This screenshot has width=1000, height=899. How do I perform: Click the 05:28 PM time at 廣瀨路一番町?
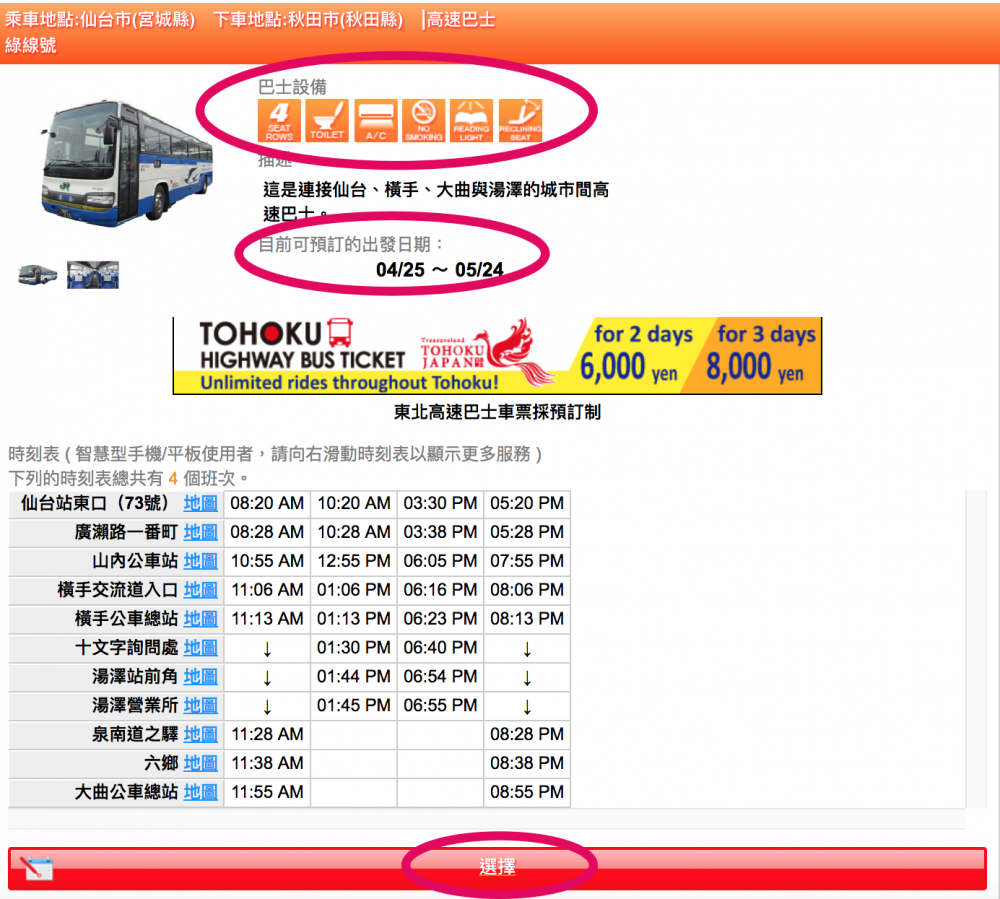tap(527, 532)
